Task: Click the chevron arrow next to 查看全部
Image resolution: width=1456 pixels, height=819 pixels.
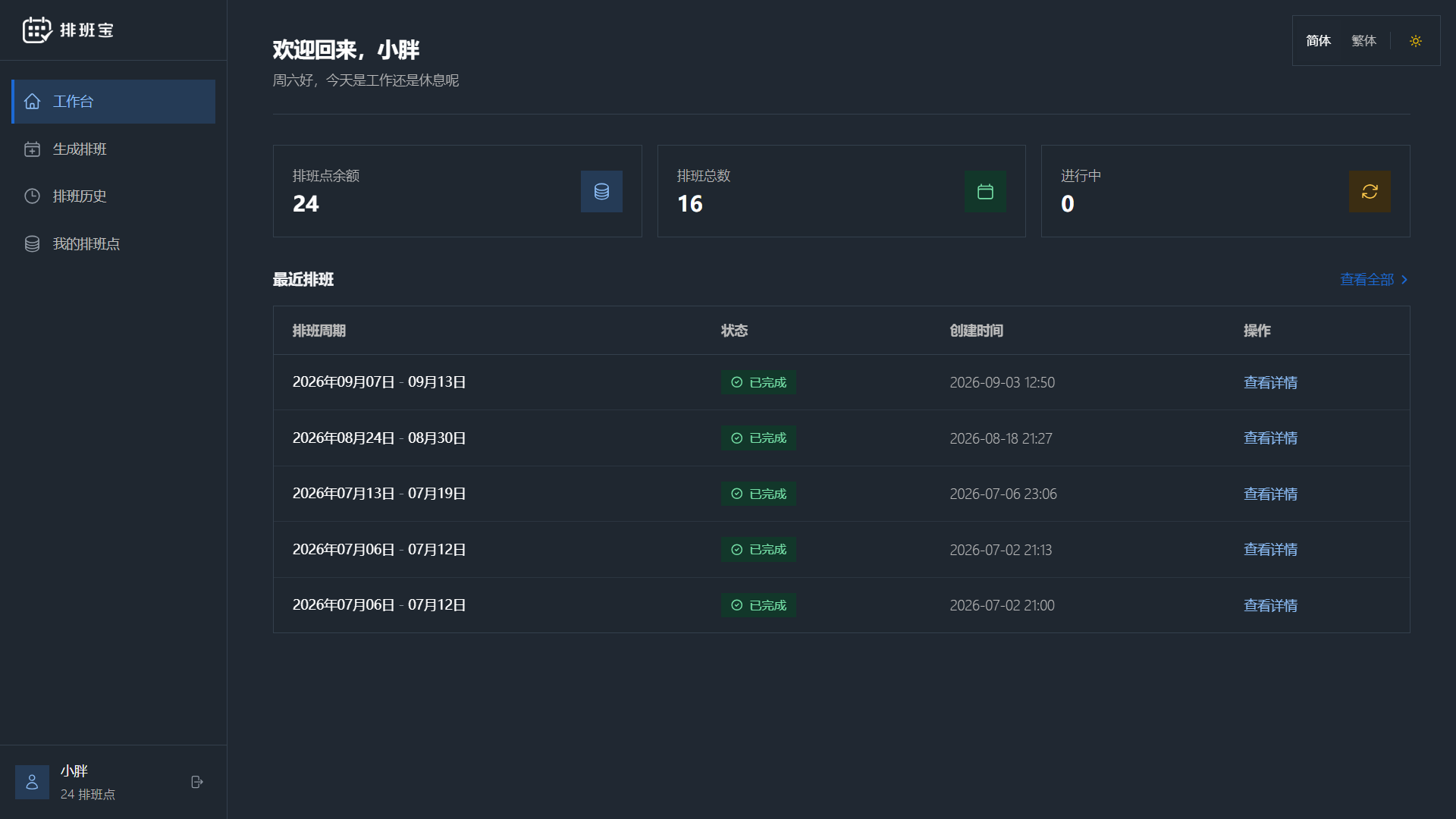Action: point(1404,280)
